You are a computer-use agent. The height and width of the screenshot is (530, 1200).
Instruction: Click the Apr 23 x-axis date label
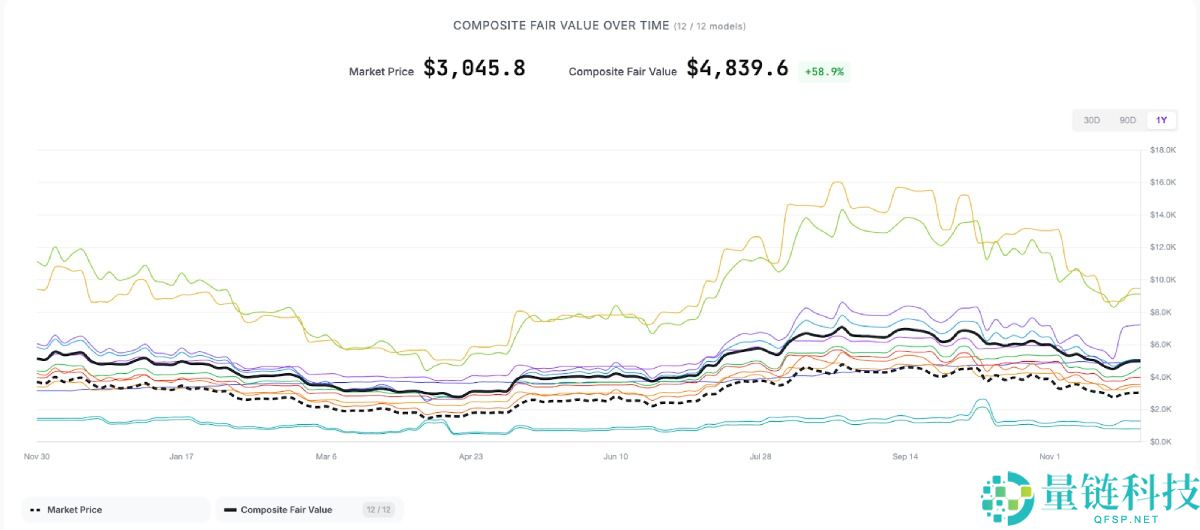(x=471, y=456)
